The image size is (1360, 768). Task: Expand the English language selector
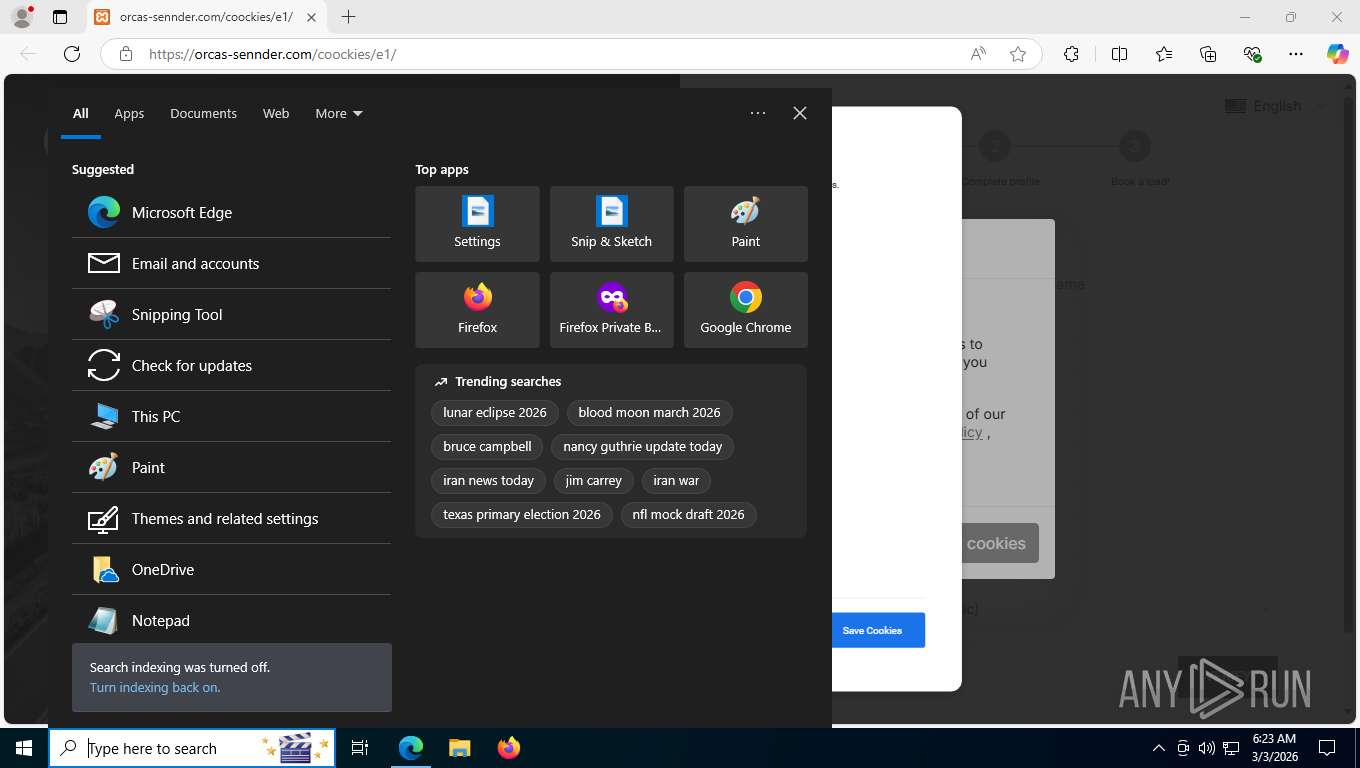(1275, 106)
